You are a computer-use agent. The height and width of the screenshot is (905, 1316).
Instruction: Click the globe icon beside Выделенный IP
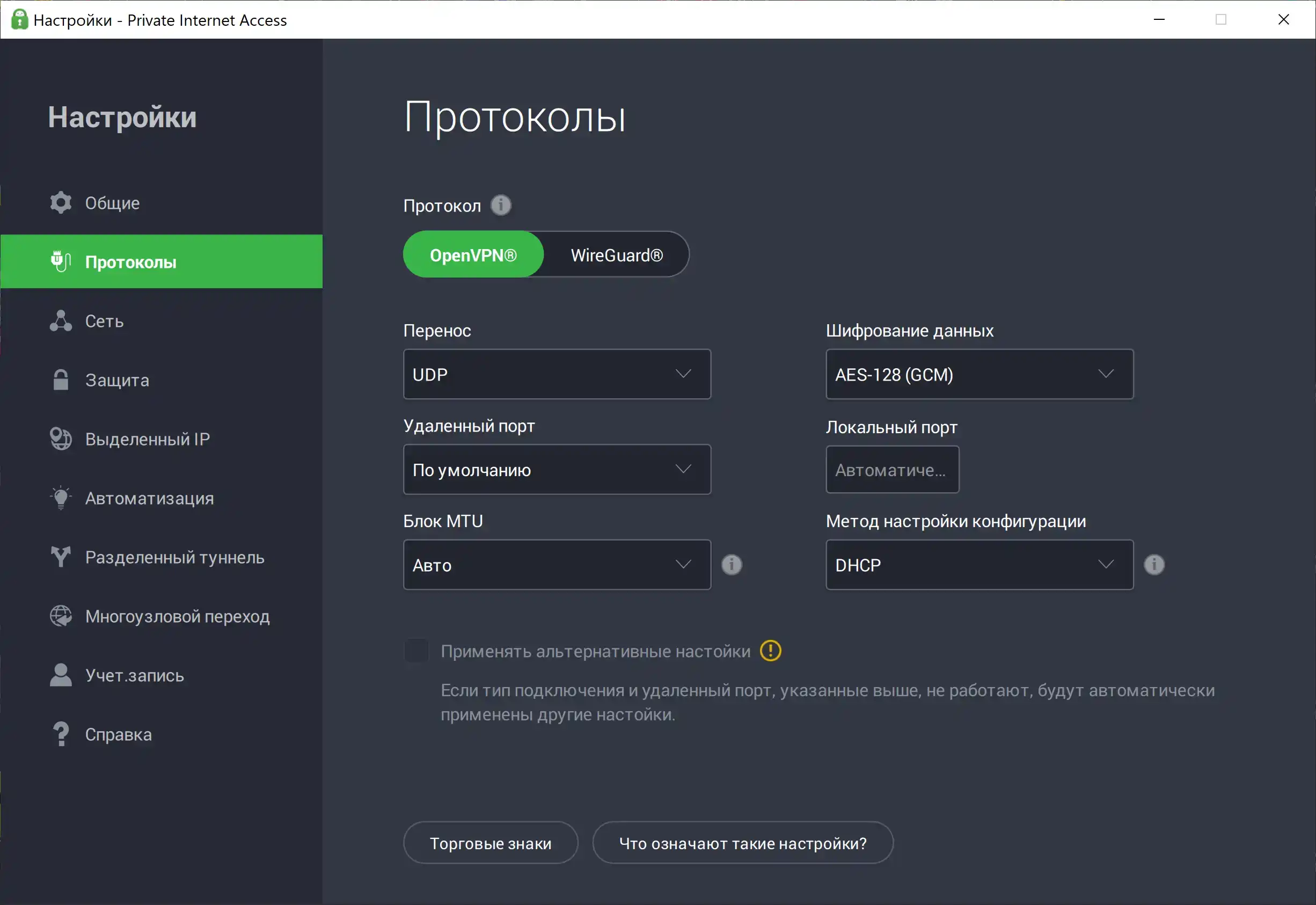(61, 439)
